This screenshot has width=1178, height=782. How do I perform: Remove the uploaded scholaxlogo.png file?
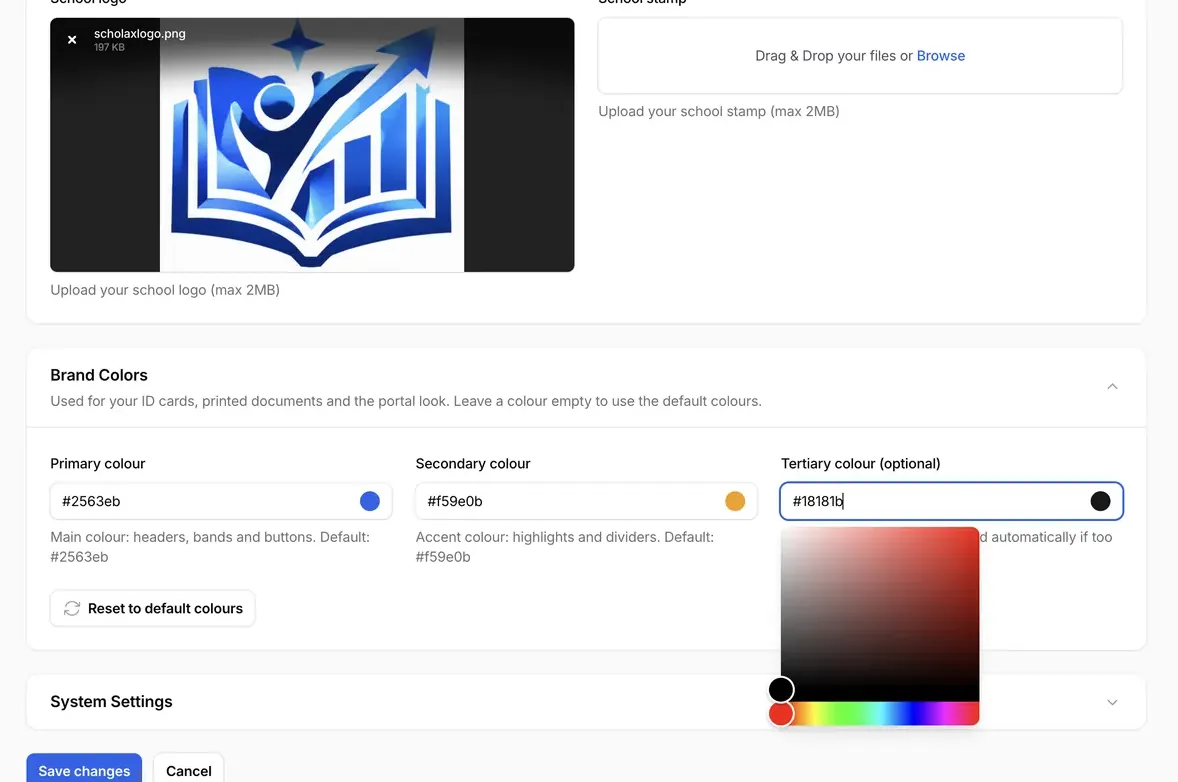pos(72,40)
